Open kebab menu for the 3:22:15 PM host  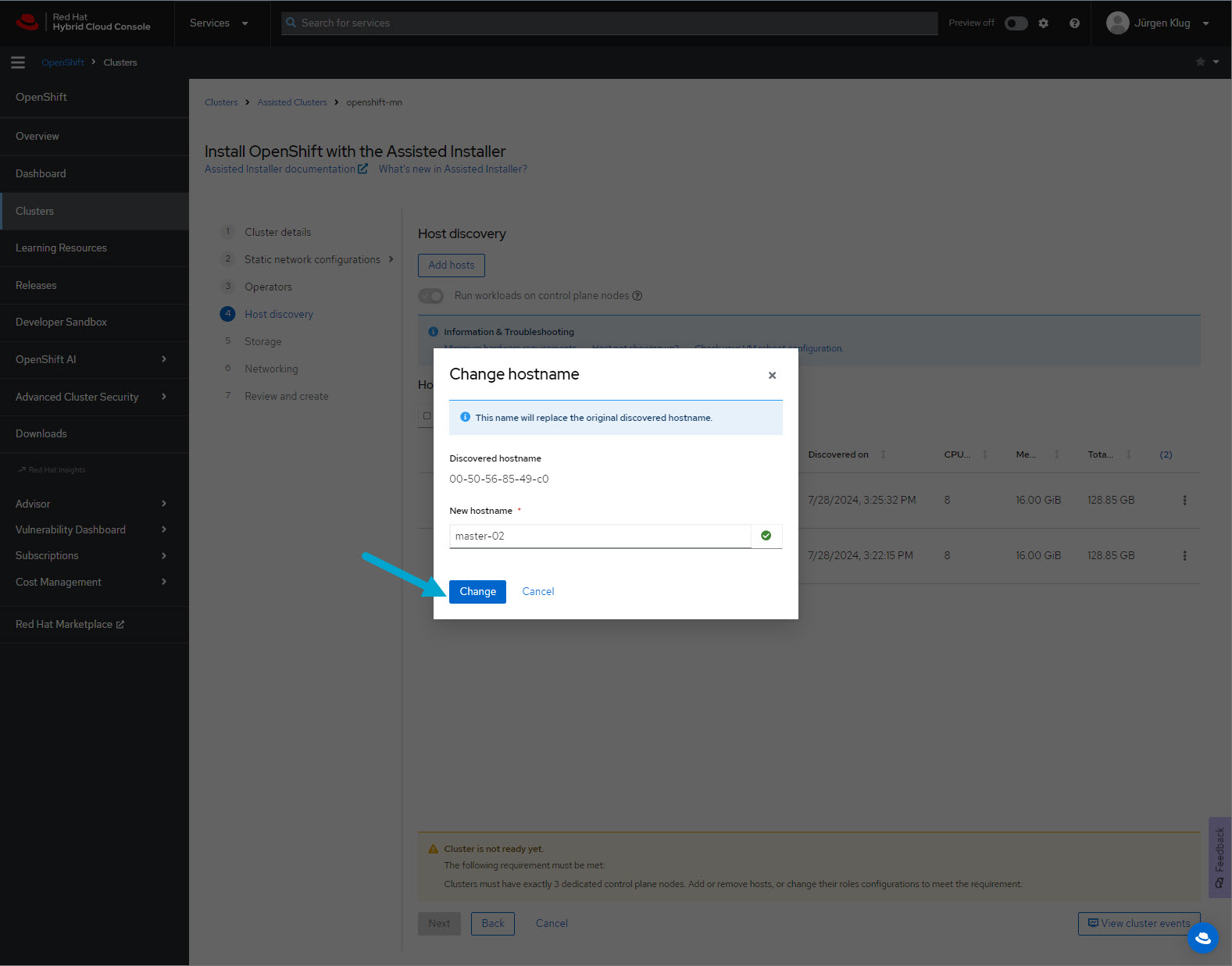point(1184,556)
